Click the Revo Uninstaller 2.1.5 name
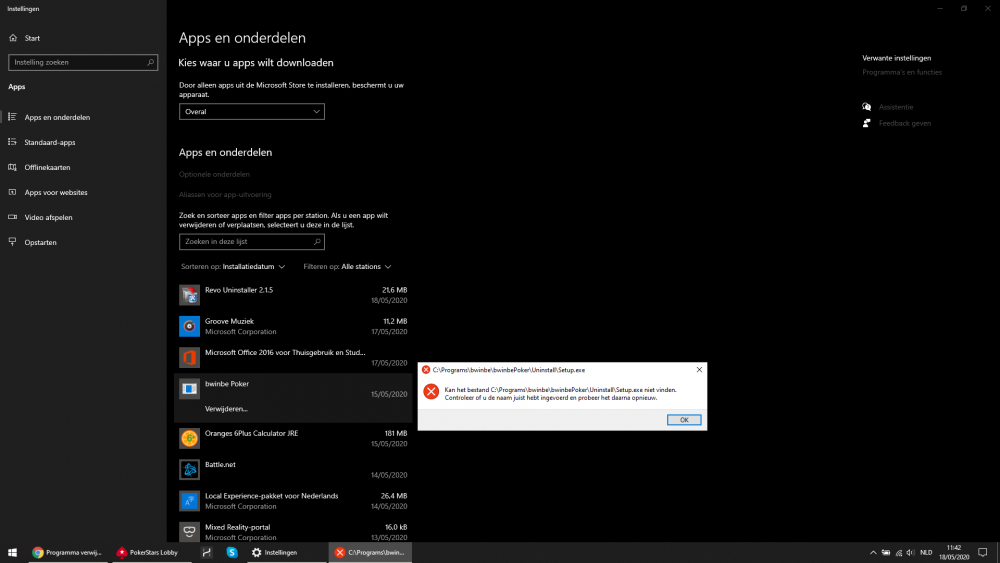 tap(239, 290)
